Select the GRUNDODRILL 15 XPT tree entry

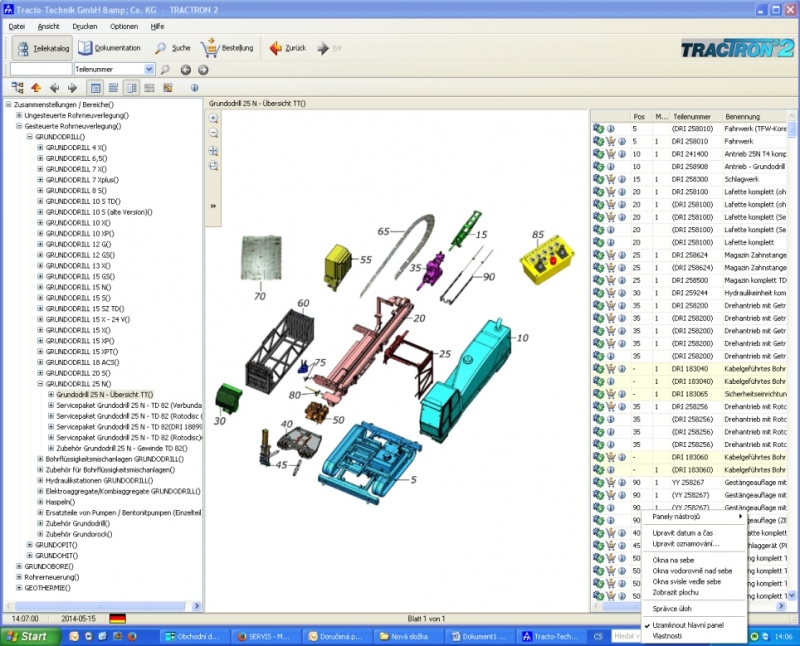(x=82, y=352)
